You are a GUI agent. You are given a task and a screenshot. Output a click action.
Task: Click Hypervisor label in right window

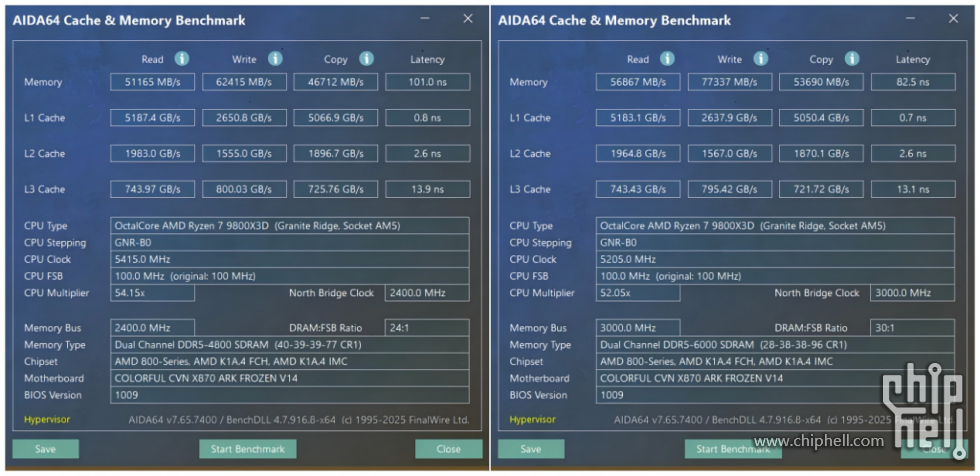[x=532, y=420]
